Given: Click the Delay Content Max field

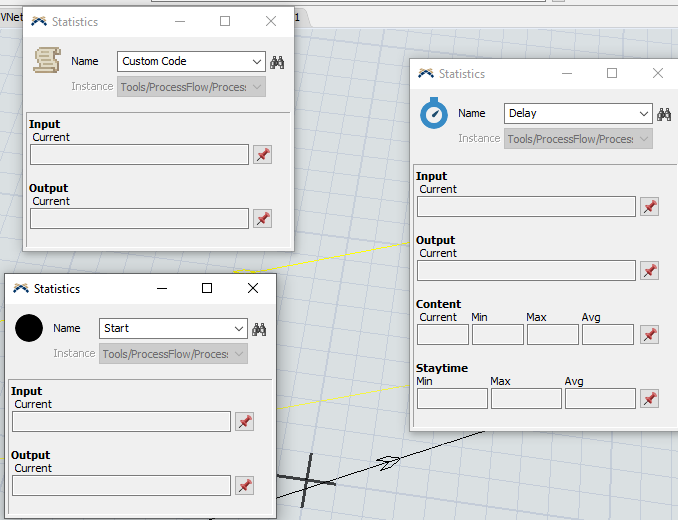Looking at the screenshot, I should (553, 335).
